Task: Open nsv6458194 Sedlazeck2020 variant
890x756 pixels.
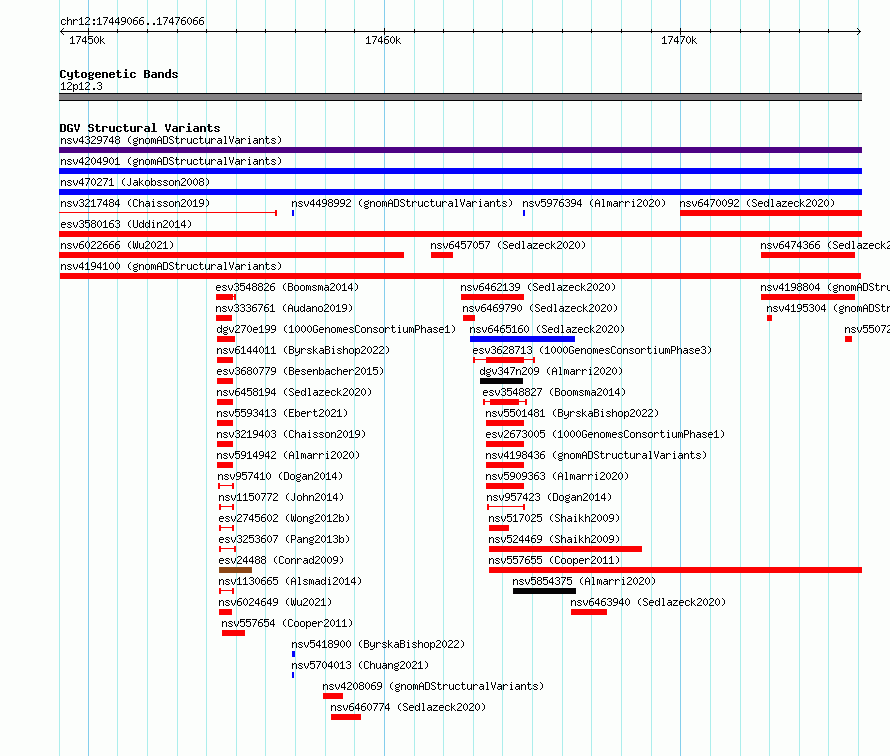Action: pos(294,392)
